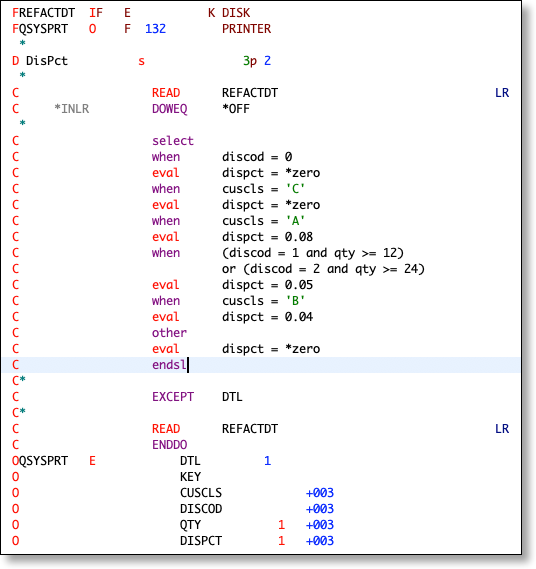Image resolution: width=536 pixels, height=569 pixels.
Task: Click the EXCEPT opcode
Action: pos(173,397)
